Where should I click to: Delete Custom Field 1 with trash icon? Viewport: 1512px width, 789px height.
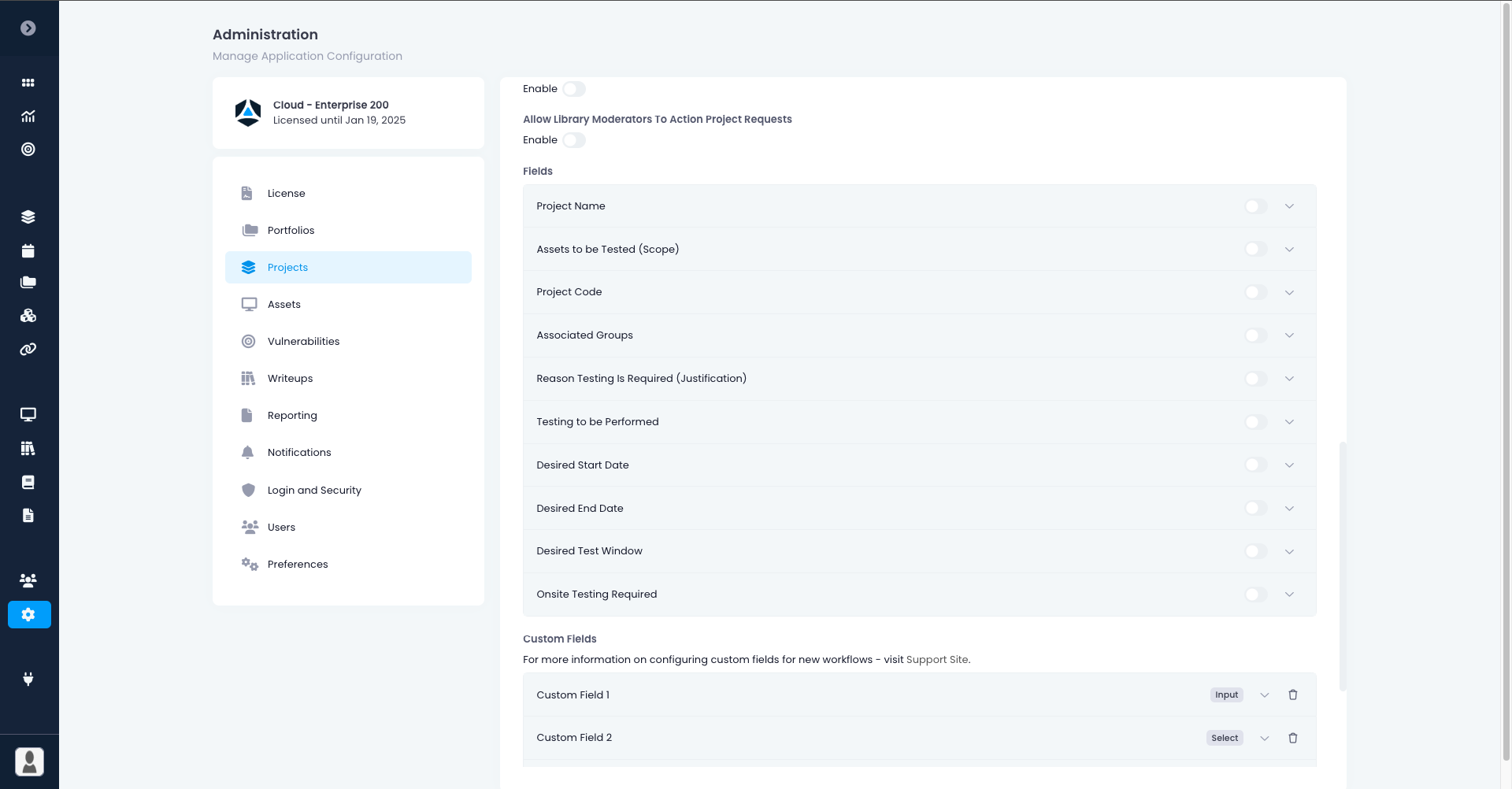click(1292, 695)
